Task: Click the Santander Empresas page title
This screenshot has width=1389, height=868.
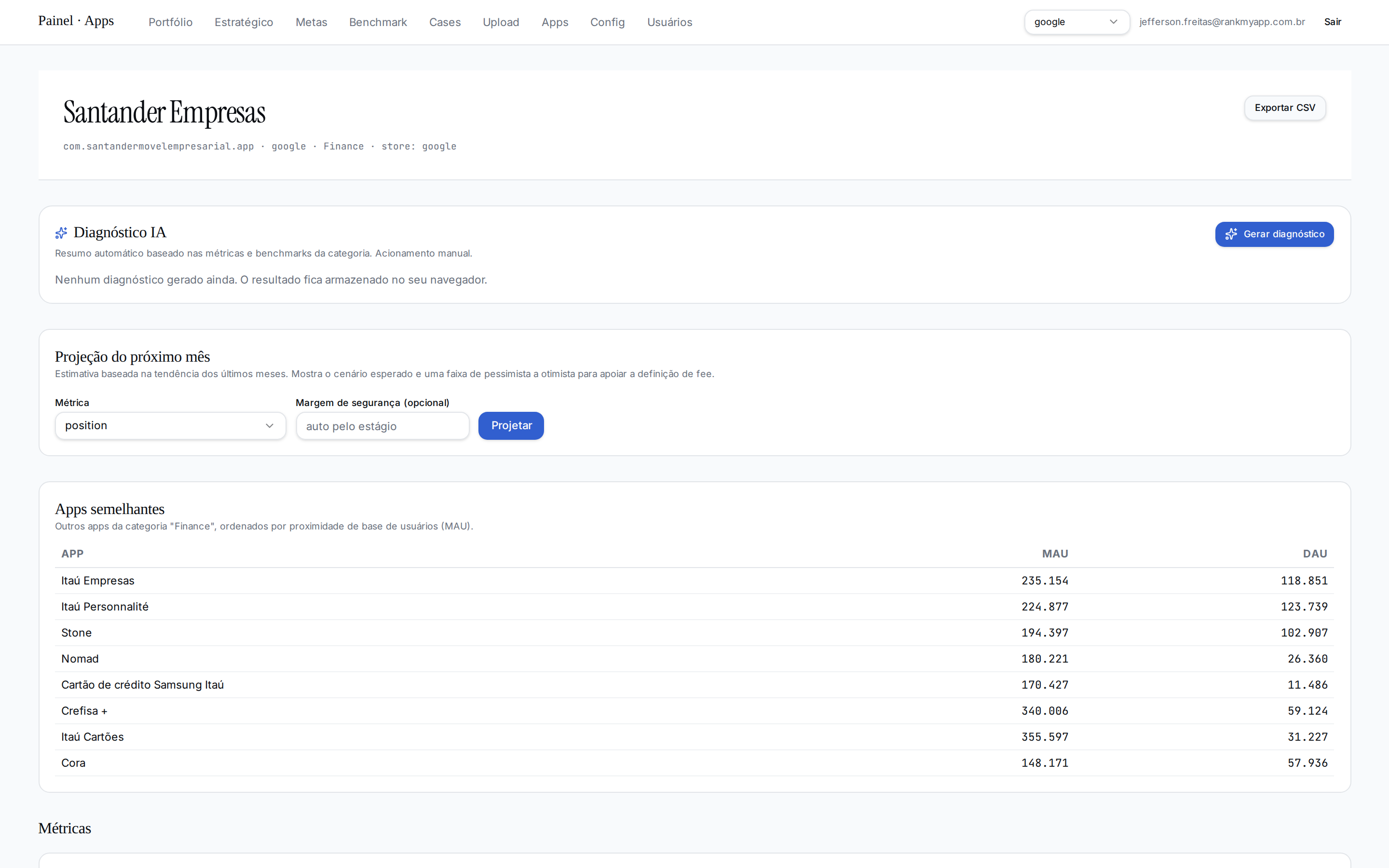Action: [x=164, y=112]
